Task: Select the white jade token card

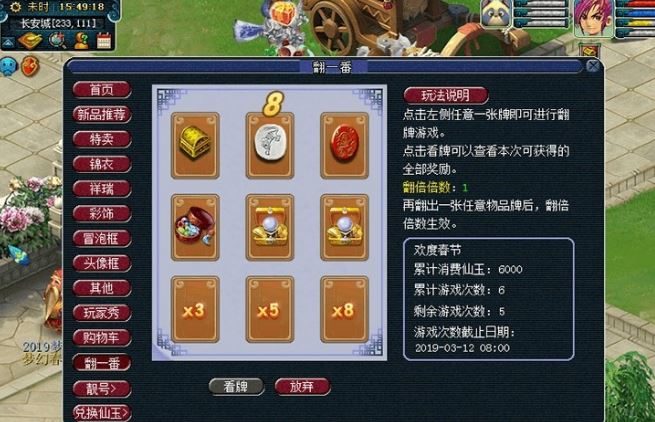Action: click(270, 145)
